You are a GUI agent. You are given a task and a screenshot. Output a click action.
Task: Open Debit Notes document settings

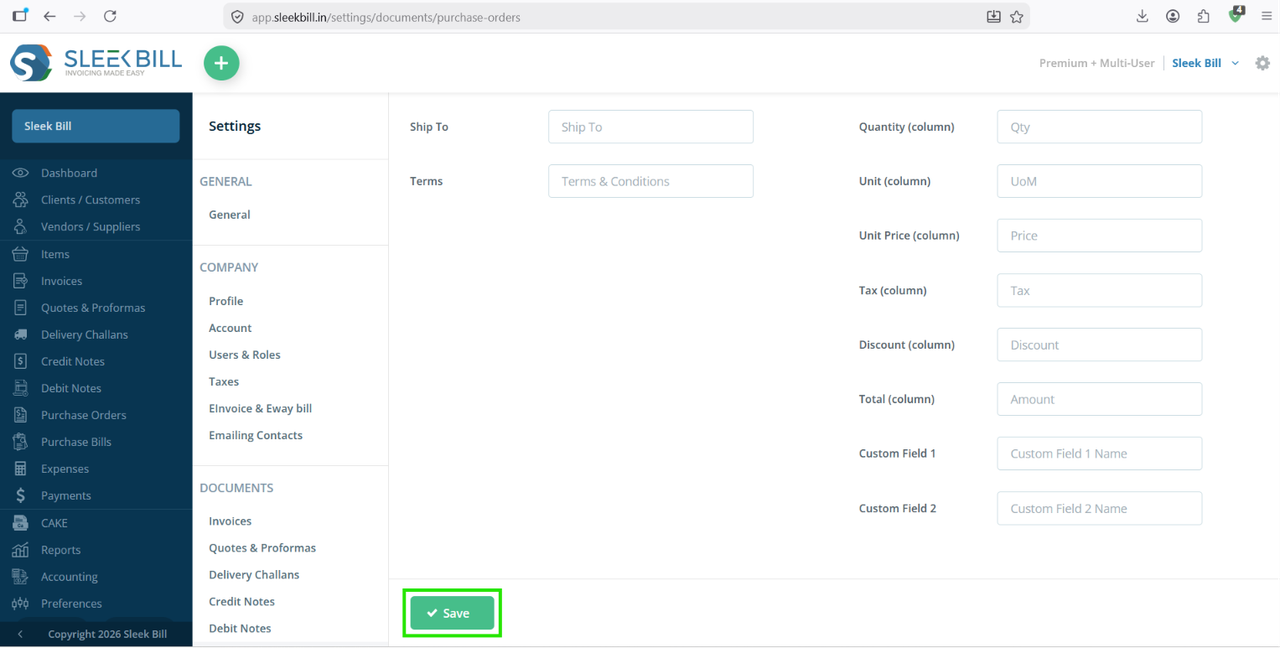pos(240,629)
